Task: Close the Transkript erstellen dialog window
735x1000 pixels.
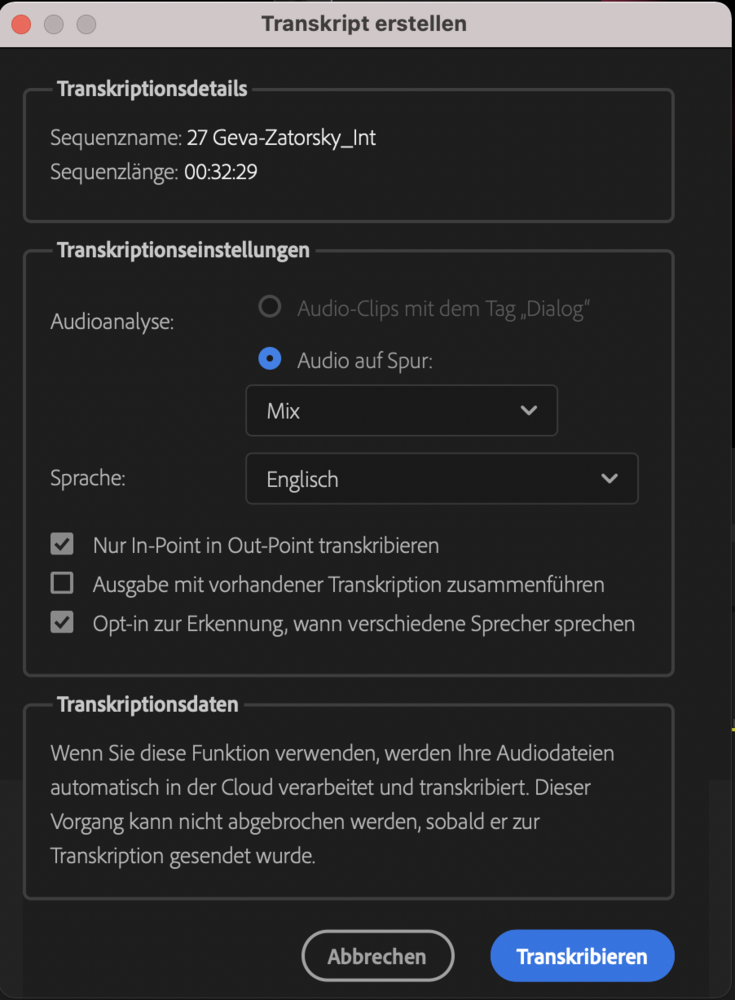Action: (22, 24)
